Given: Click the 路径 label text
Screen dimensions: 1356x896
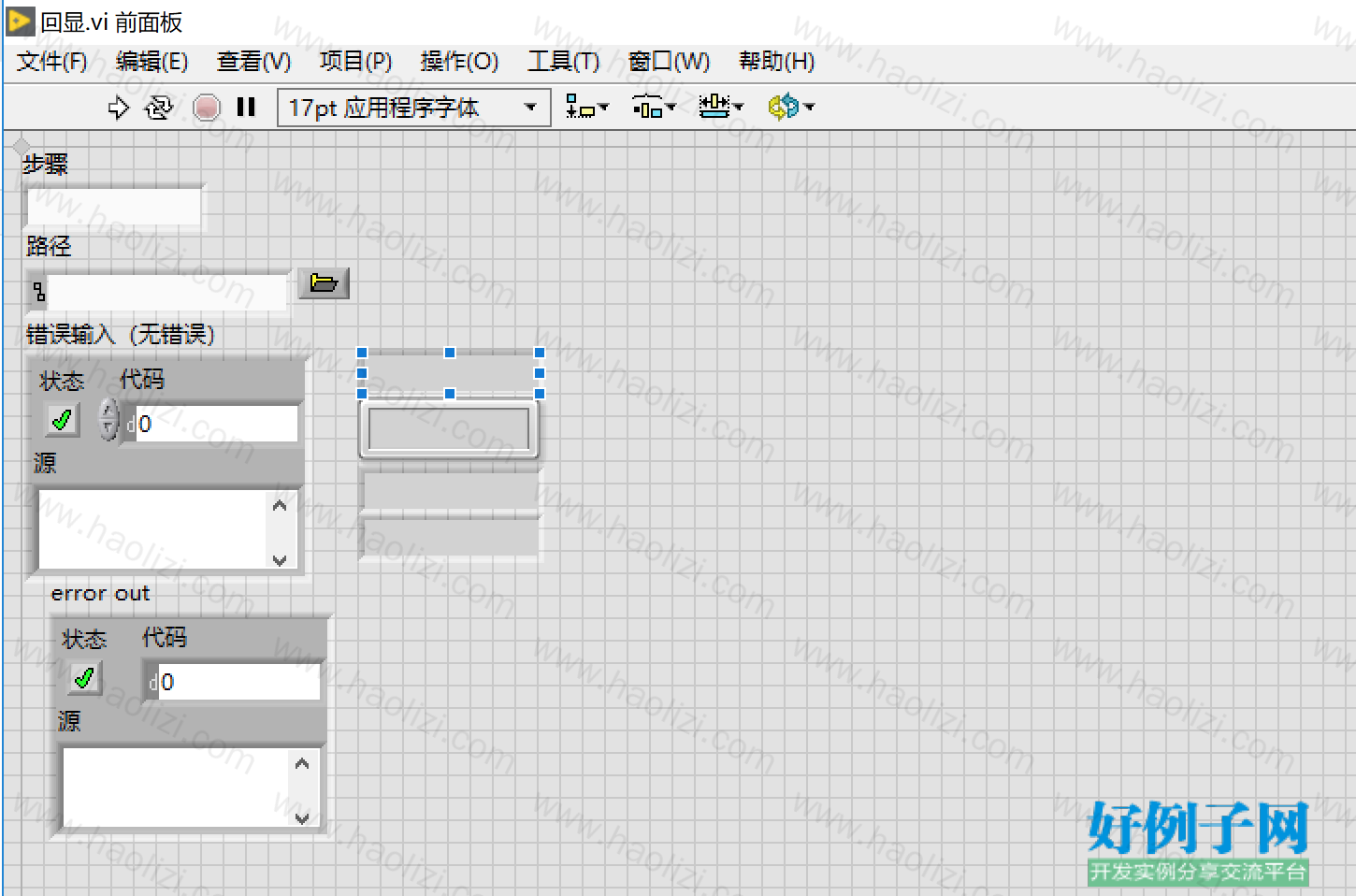Looking at the screenshot, I should point(49,246).
